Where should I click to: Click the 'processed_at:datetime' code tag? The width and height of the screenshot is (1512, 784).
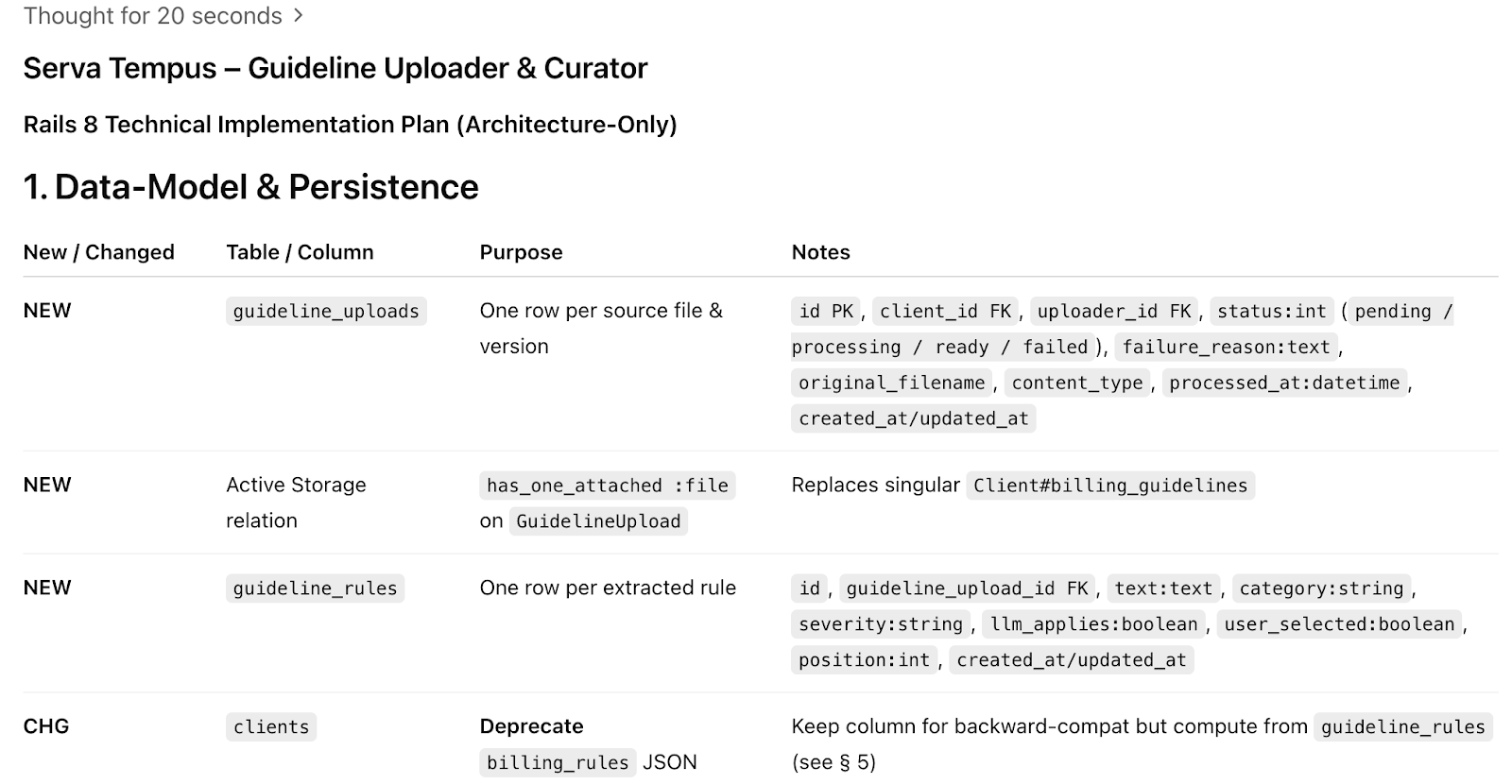click(x=1284, y=383)
